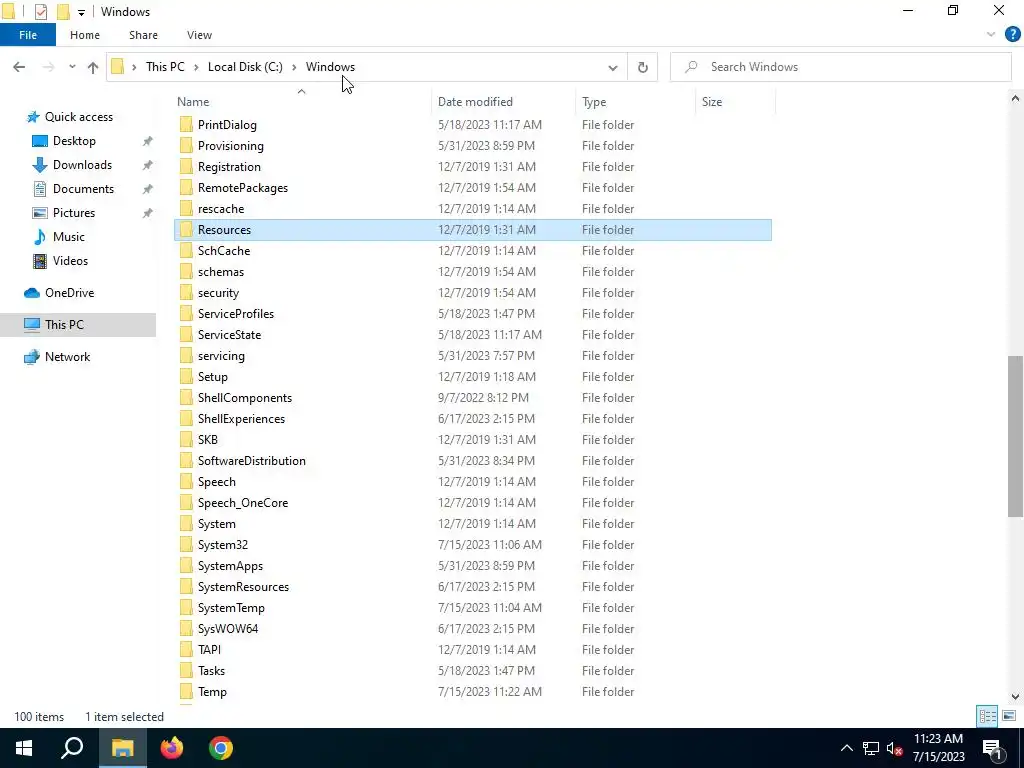Switch to the Home ribbon tab

tap(85, 35)
